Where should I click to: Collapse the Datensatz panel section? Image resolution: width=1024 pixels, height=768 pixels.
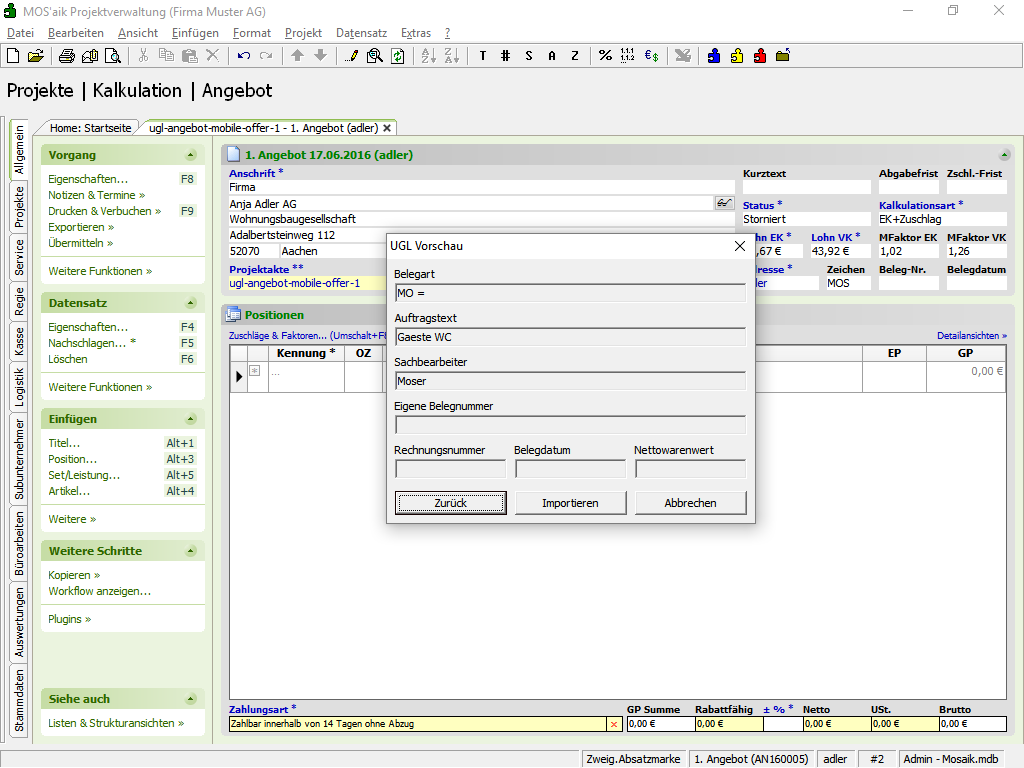coord(190,303)
